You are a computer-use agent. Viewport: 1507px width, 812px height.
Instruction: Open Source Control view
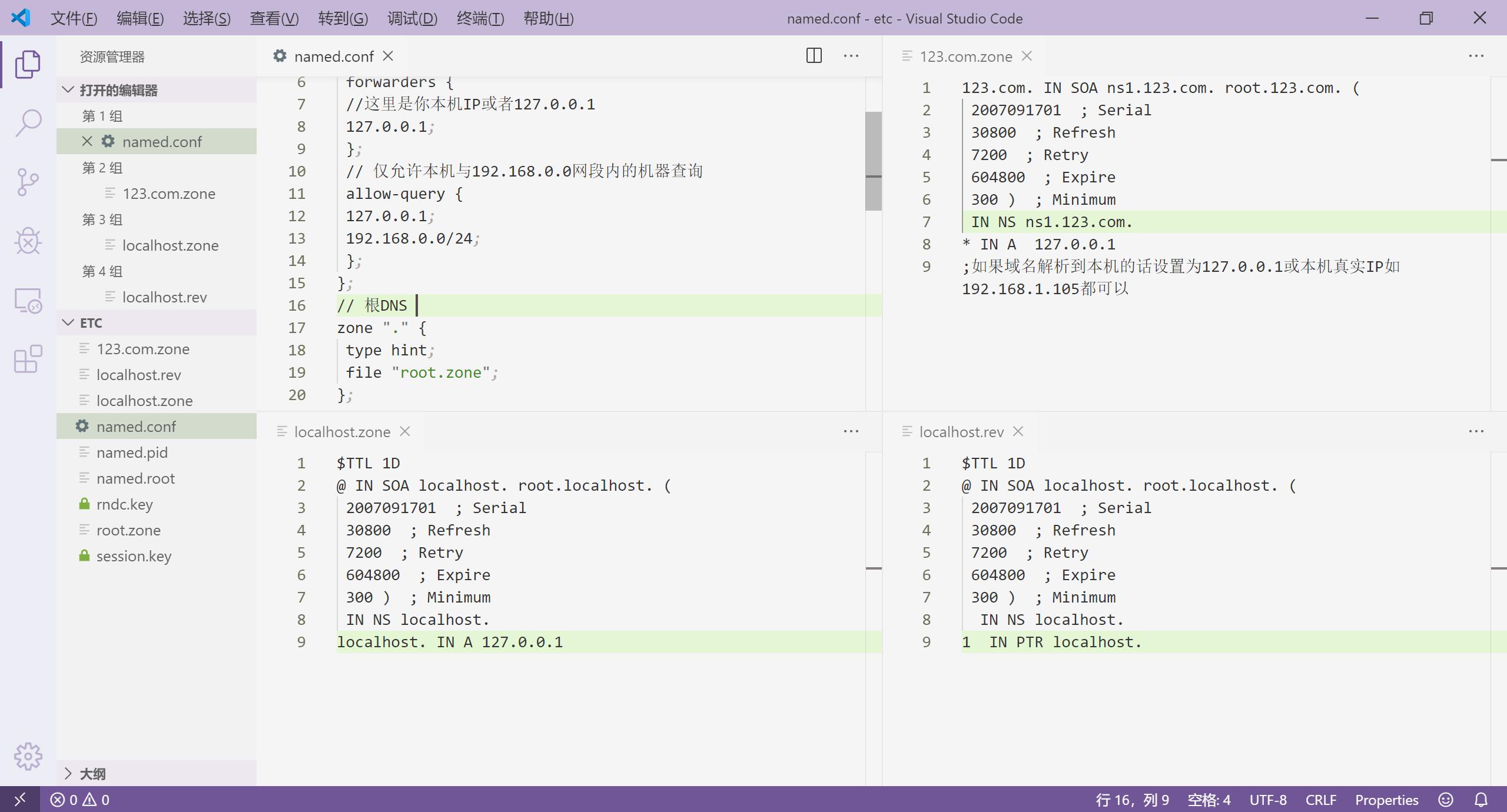click(28, 182)
